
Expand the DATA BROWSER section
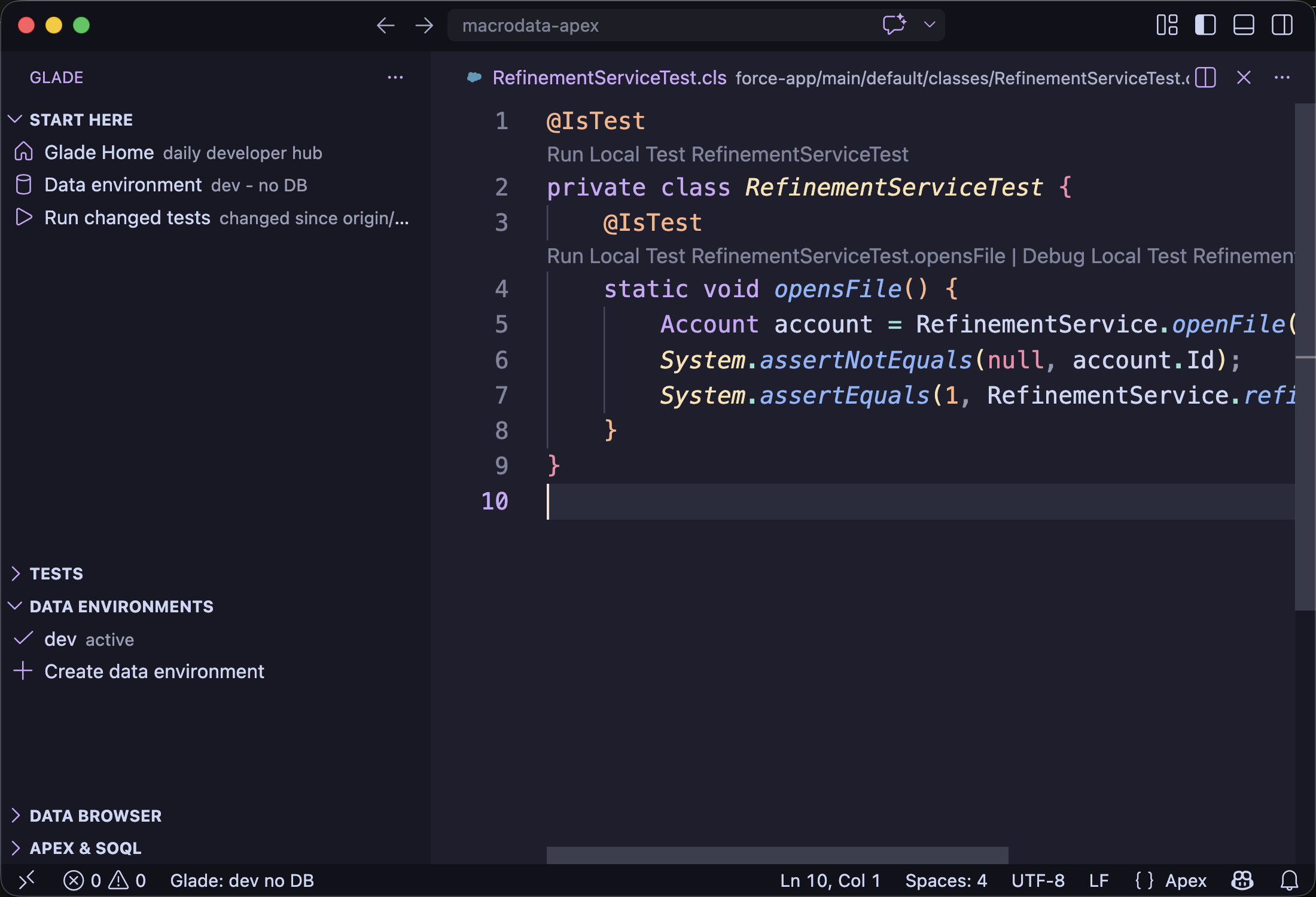click(x=96, y=816)
